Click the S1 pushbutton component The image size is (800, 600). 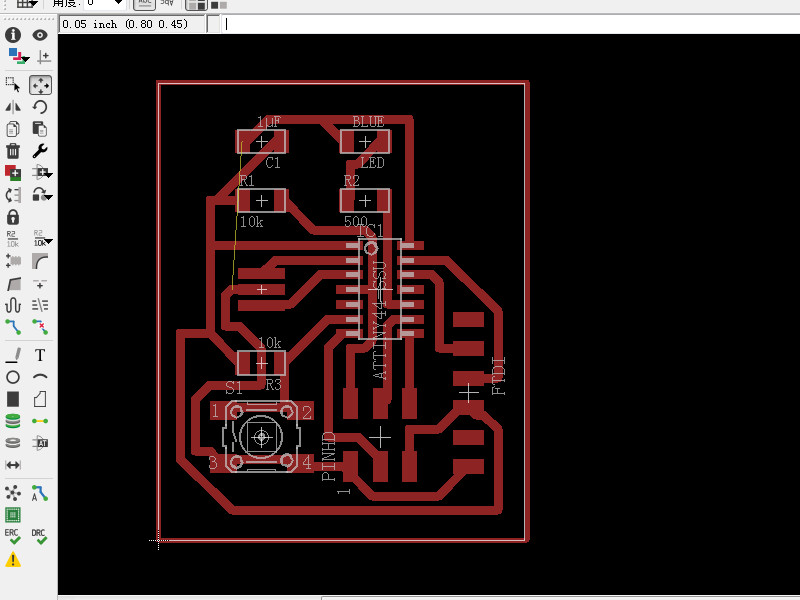tap(261, 437)
